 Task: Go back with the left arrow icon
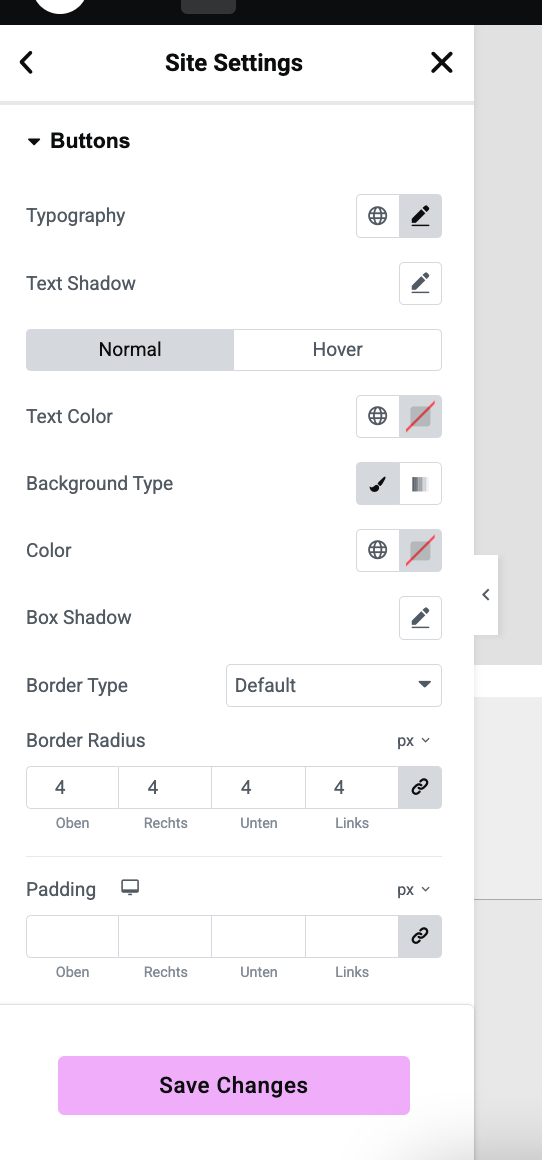pos(27,63)
